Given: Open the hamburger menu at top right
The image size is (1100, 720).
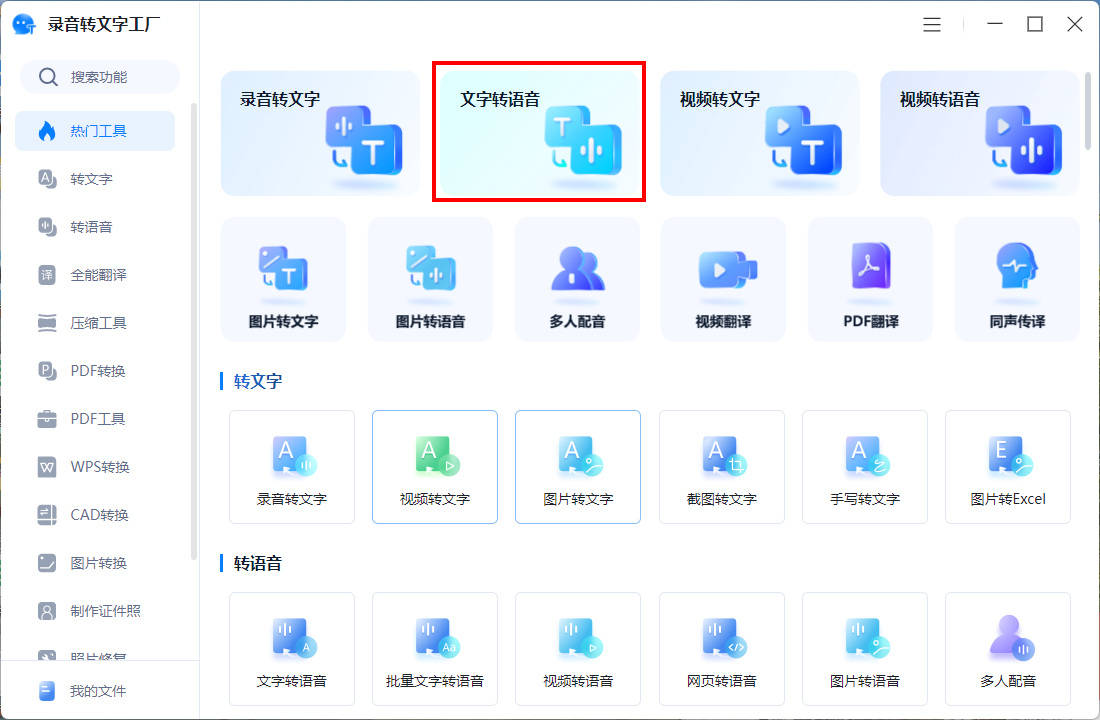Looking at the screenshot, I should pyautogui.click(x=932, y=24).
